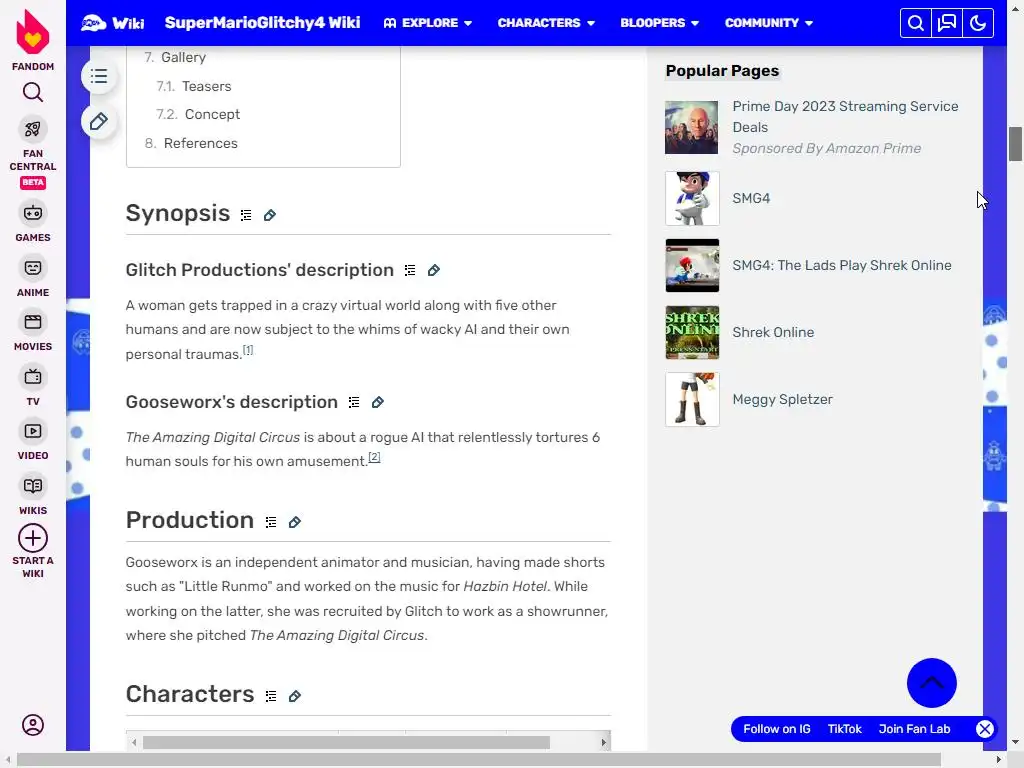Click the table scrollbar left arrow
The width and height of the screenshot is (1024, 768).
(x=134, y=743)
